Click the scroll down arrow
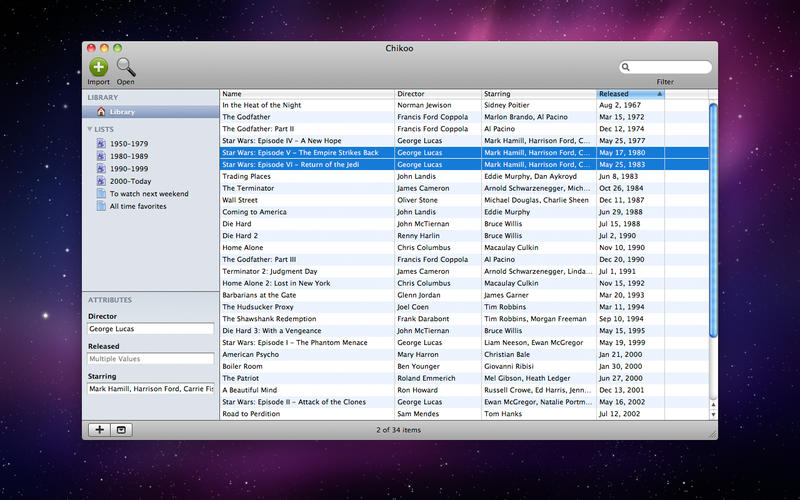 pos(713,415)
